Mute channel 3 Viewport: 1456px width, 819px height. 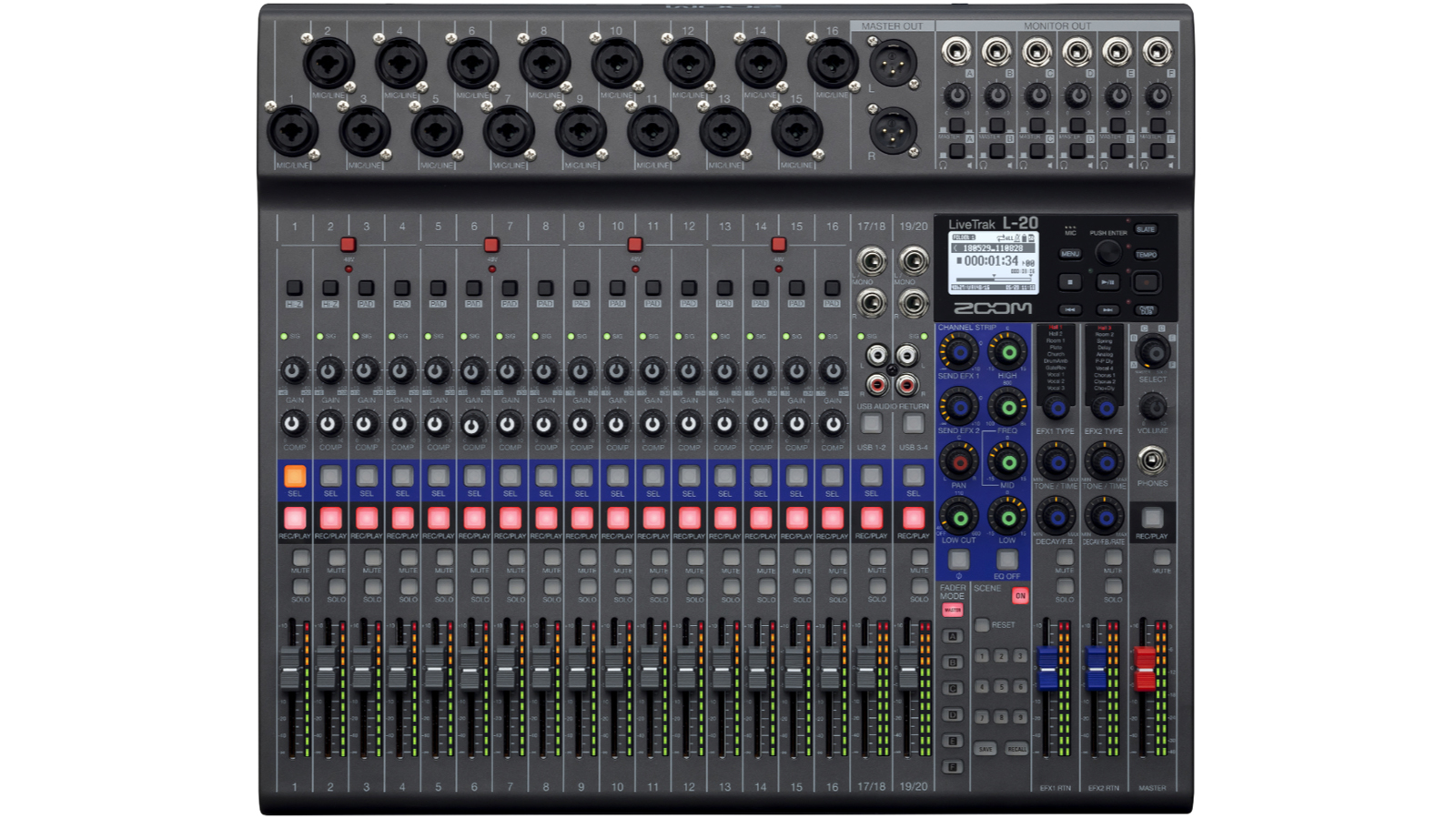click(372, 558)
